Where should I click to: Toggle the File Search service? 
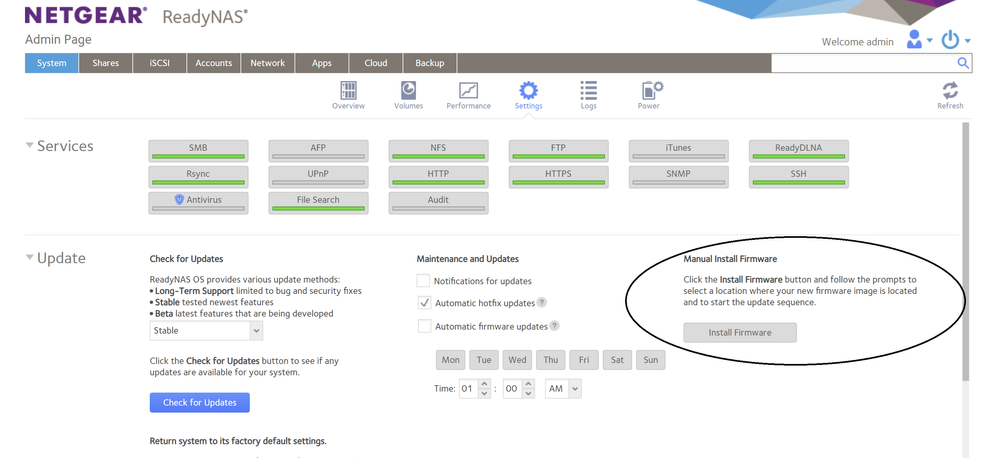318,203
